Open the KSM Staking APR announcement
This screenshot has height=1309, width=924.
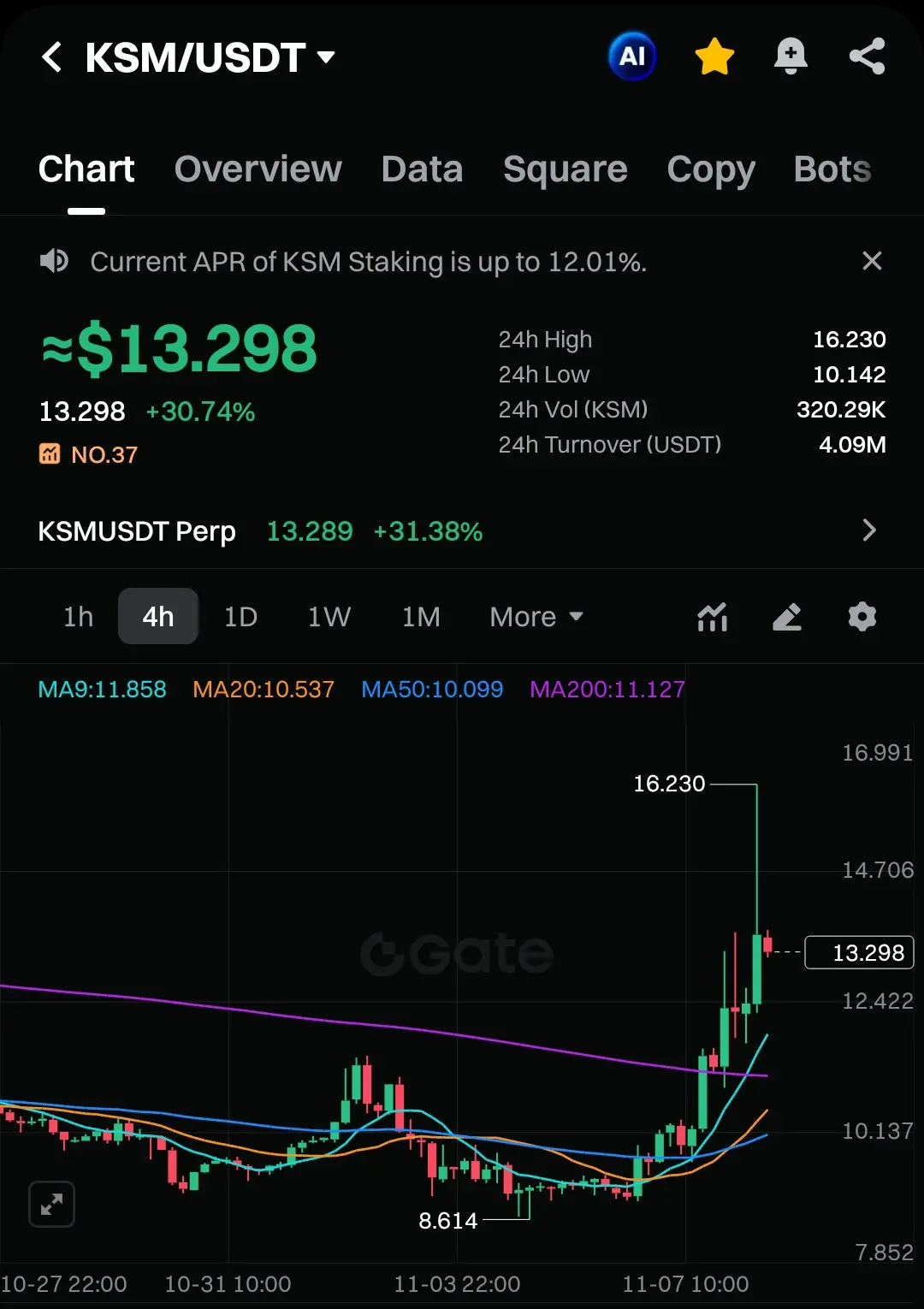(369, 262)
